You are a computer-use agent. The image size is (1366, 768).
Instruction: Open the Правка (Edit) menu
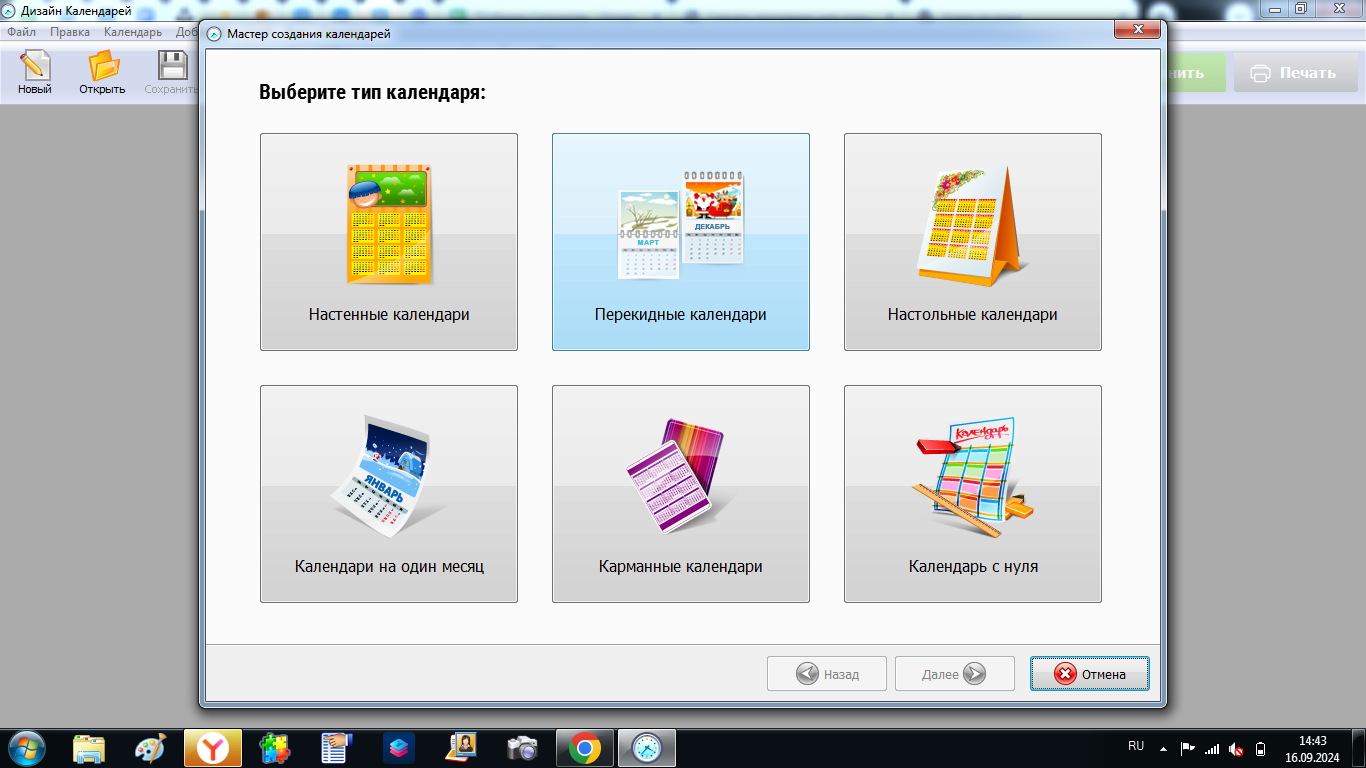70,32
